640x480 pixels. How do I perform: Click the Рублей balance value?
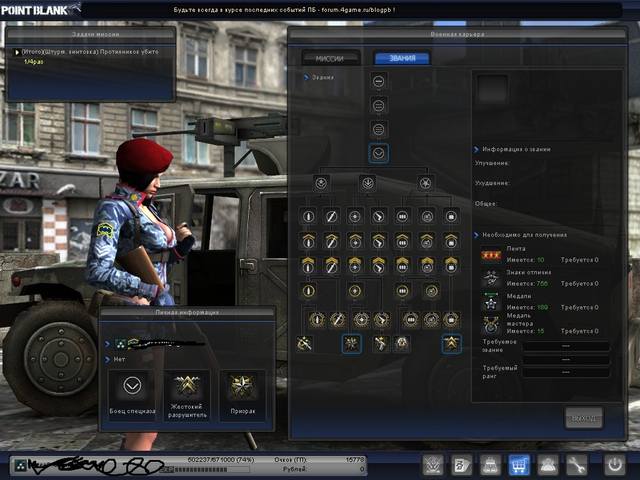click(x=362, y=470)
